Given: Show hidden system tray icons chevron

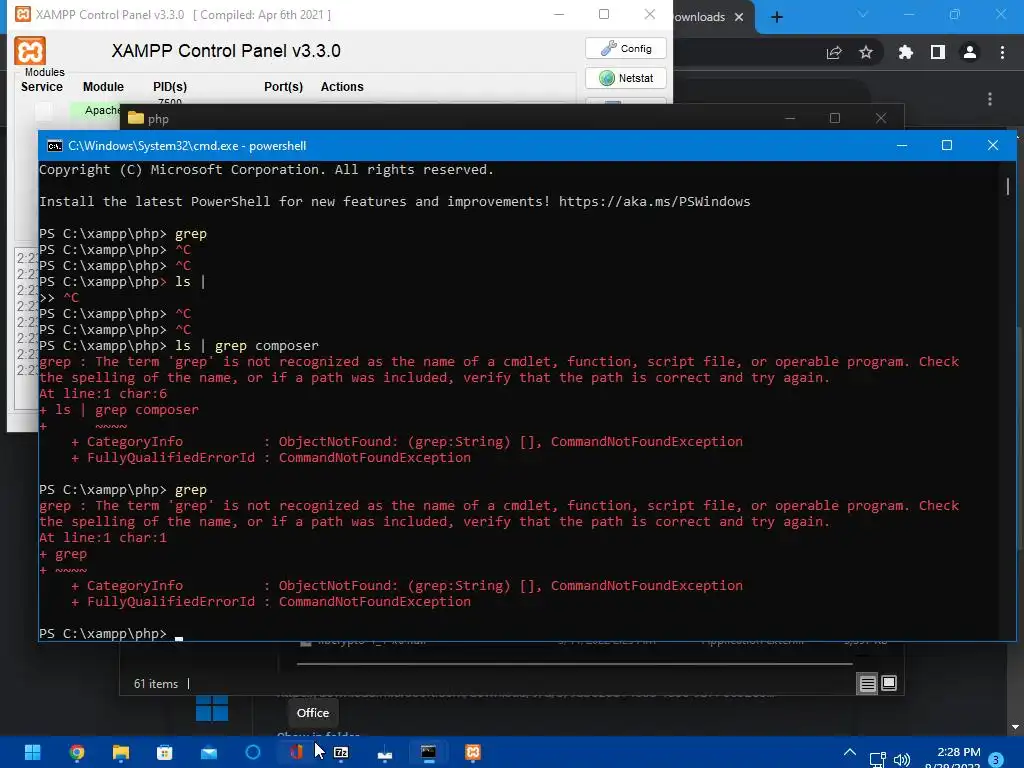Looking at the screenshot, I should [x=850, y=752].
